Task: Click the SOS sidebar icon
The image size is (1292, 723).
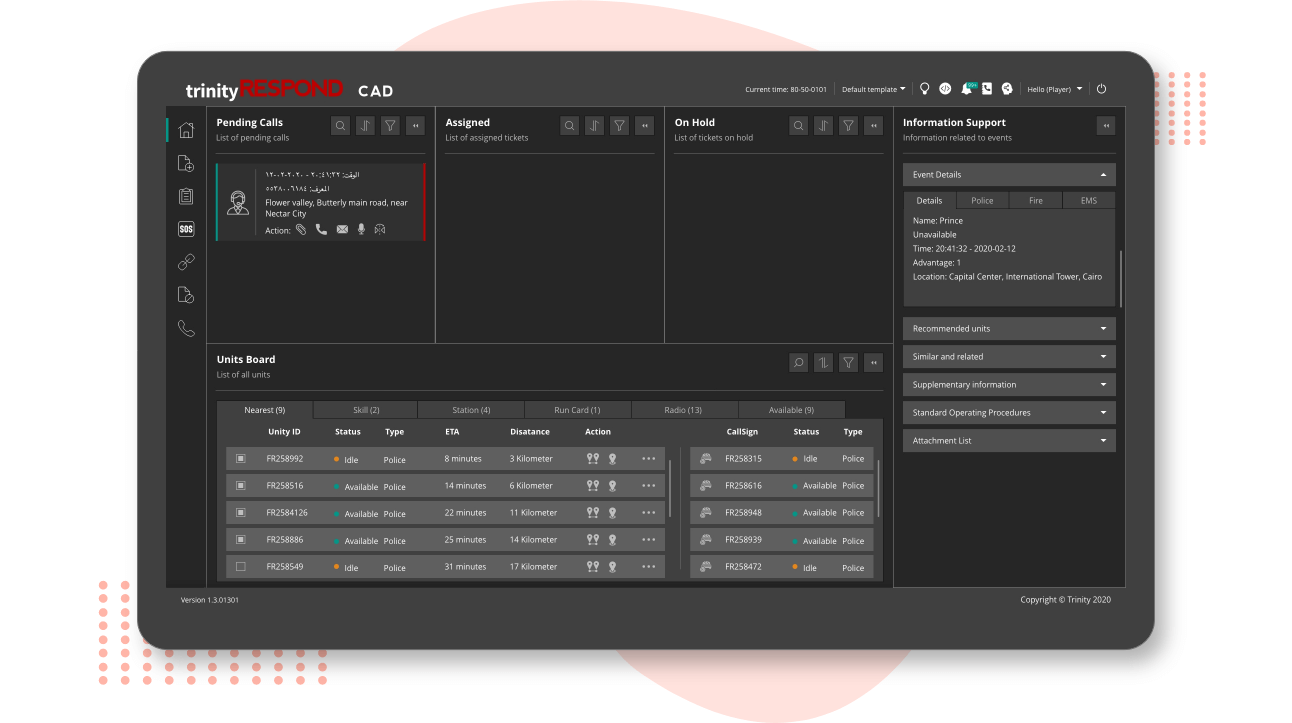Action: point(186,229)
